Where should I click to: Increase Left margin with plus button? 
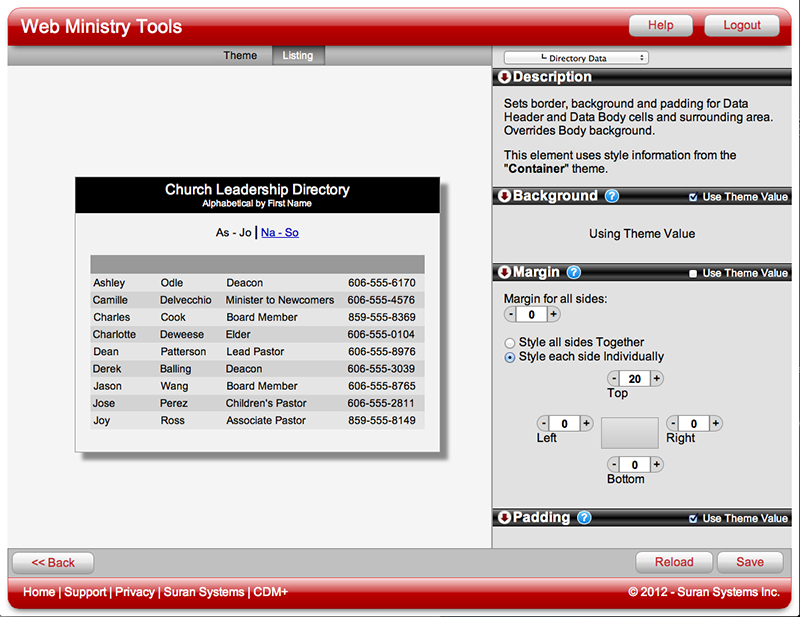(x=587, y=424)
